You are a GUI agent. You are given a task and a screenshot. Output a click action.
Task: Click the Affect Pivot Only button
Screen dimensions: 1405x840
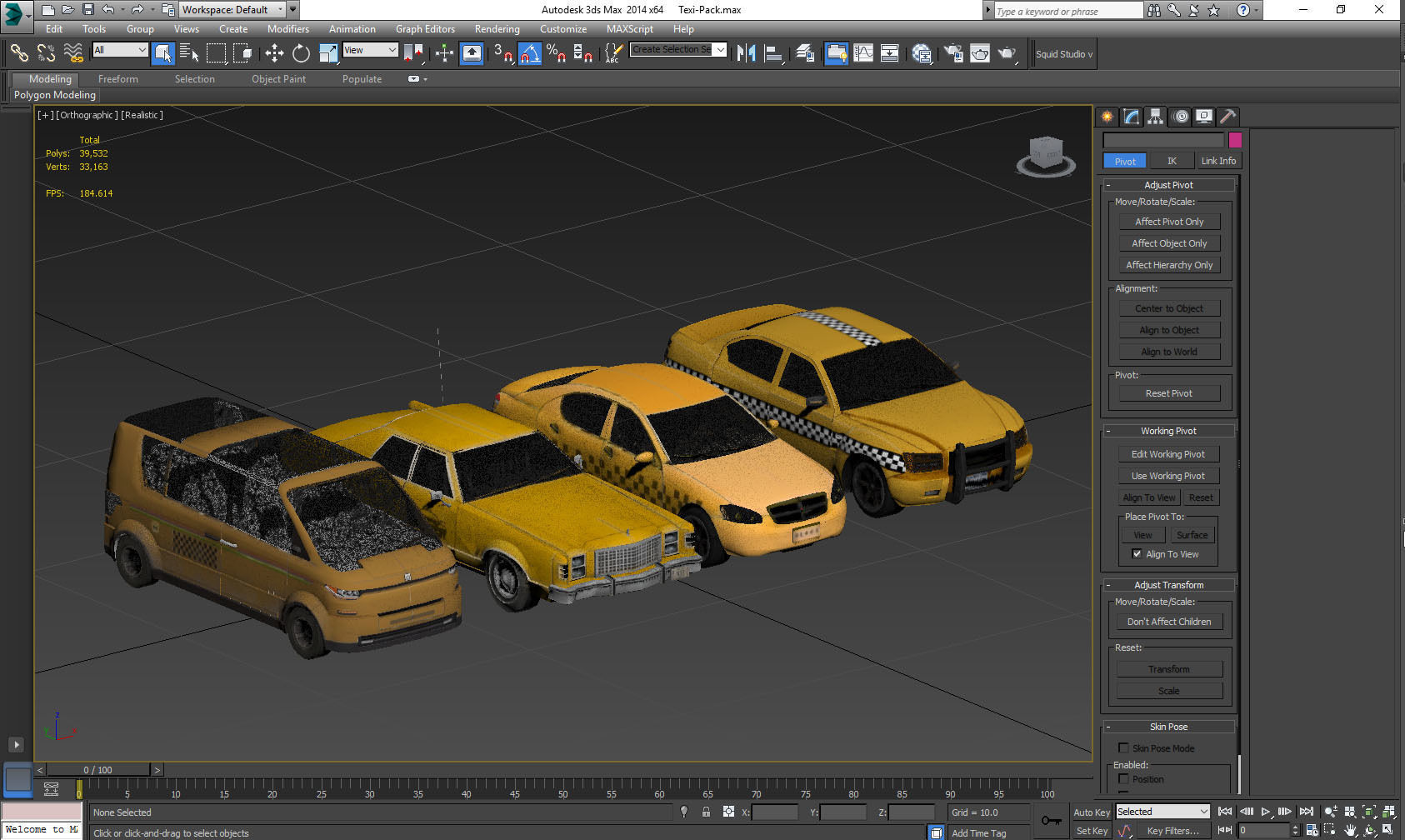(1169, 222)
